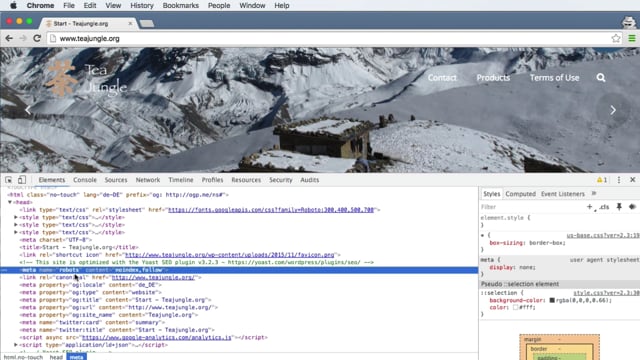
Task: Follow the favicon.png href link
Action: (x=229, y=255)
